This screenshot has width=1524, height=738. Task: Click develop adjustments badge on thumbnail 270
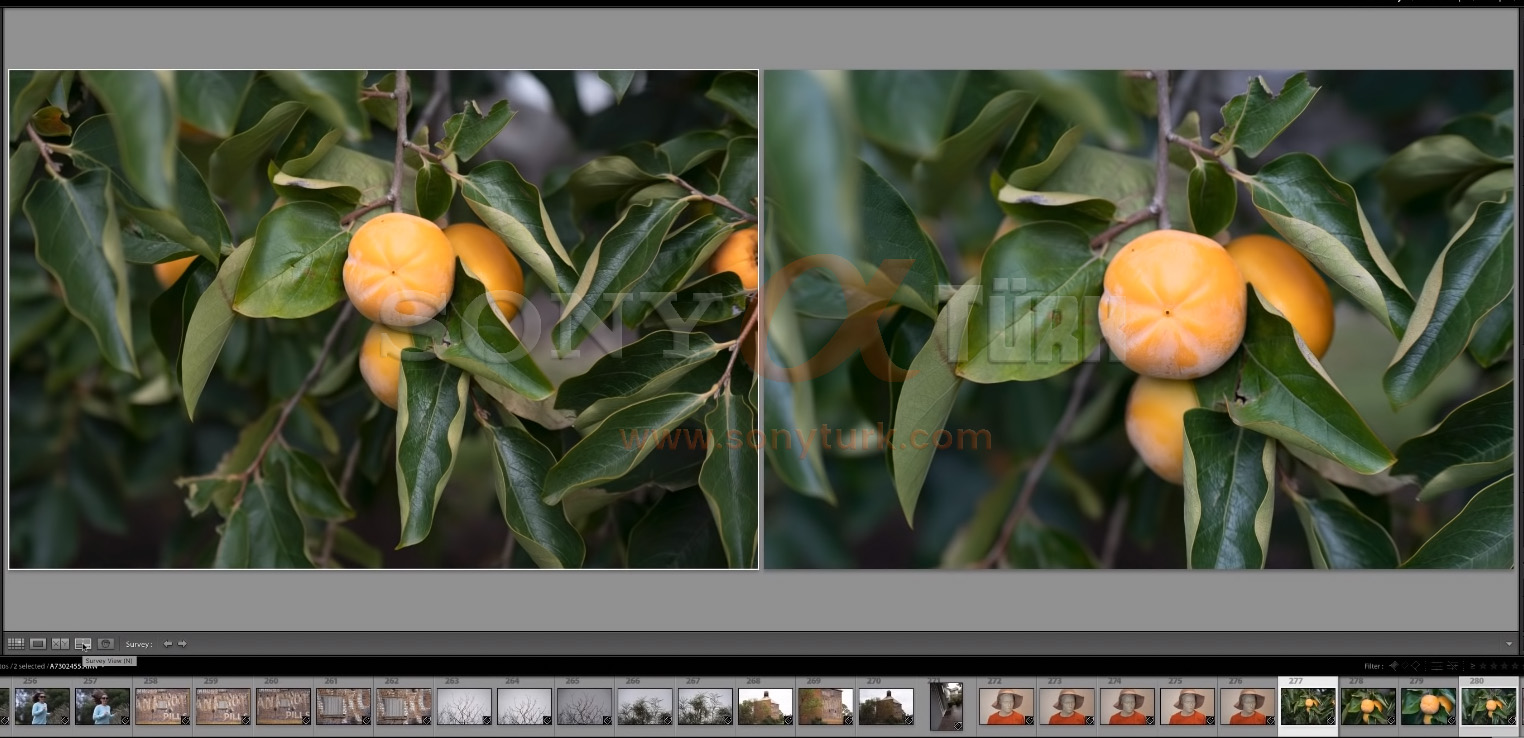coord(908,720)
